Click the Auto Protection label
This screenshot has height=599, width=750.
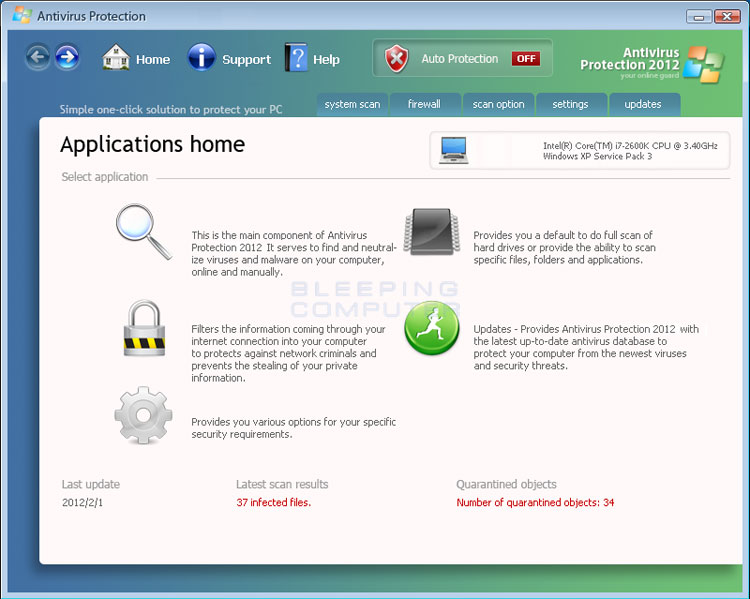pos(460,59)
